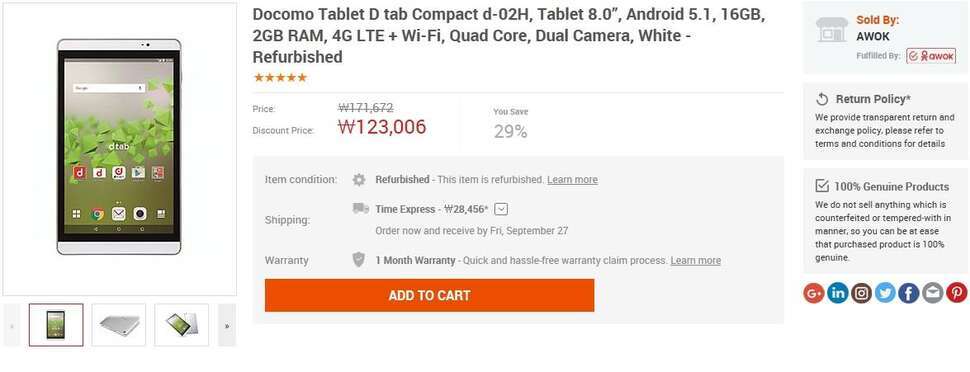The width and height of the screenshot is (970, 372).
Task: Share product on Pinterest
Action: click(956, 292)
